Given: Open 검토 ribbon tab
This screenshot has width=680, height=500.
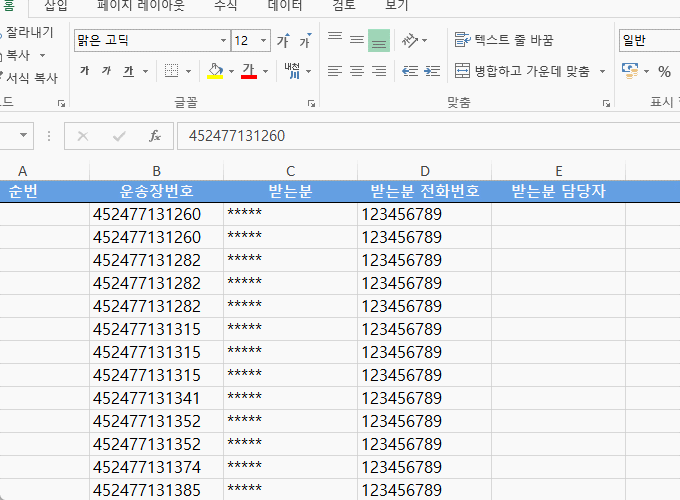Looking at the screenshot, I should tap(344, 5).
